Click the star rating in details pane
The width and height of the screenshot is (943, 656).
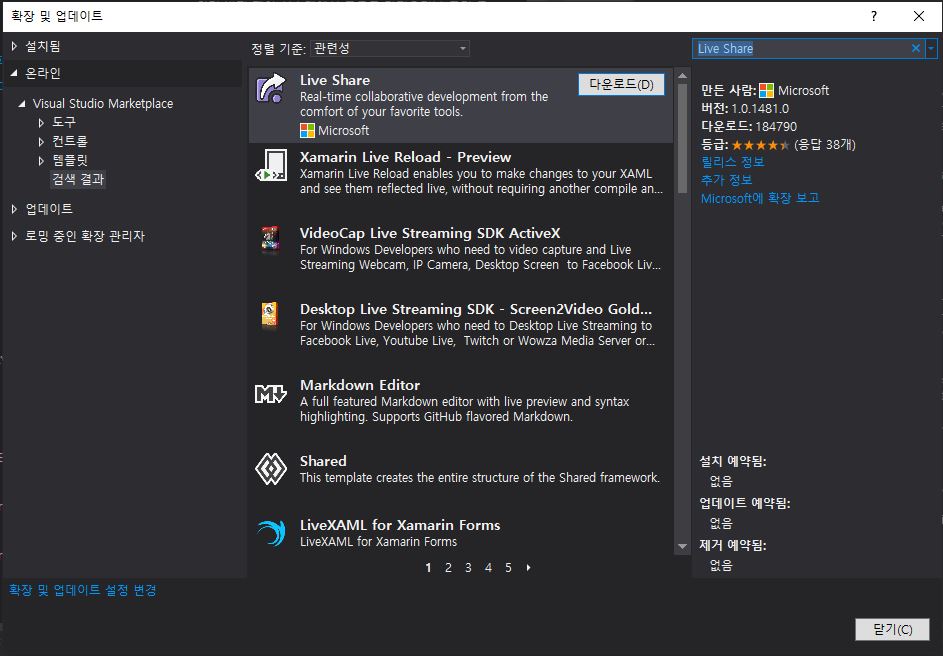pyautogui.click(x=760, y=145)
